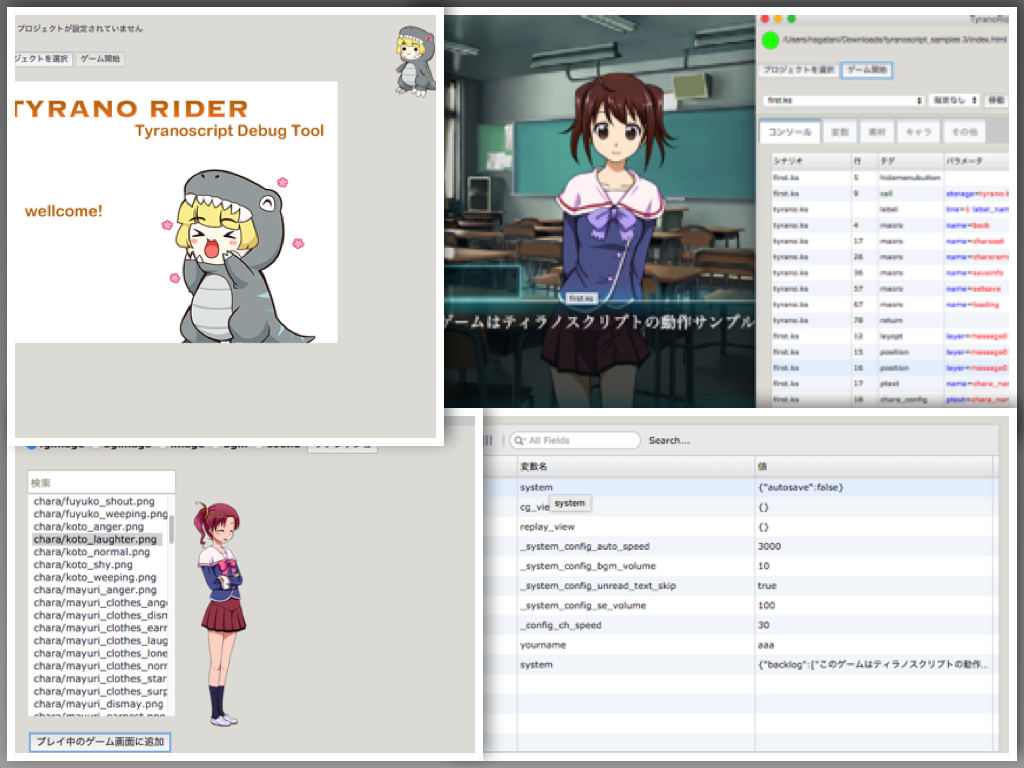Image resolution: width=1024 pixels, height=768 pixels.
Task: Click the columns grip icon left of All Fields
Action: 488,440
